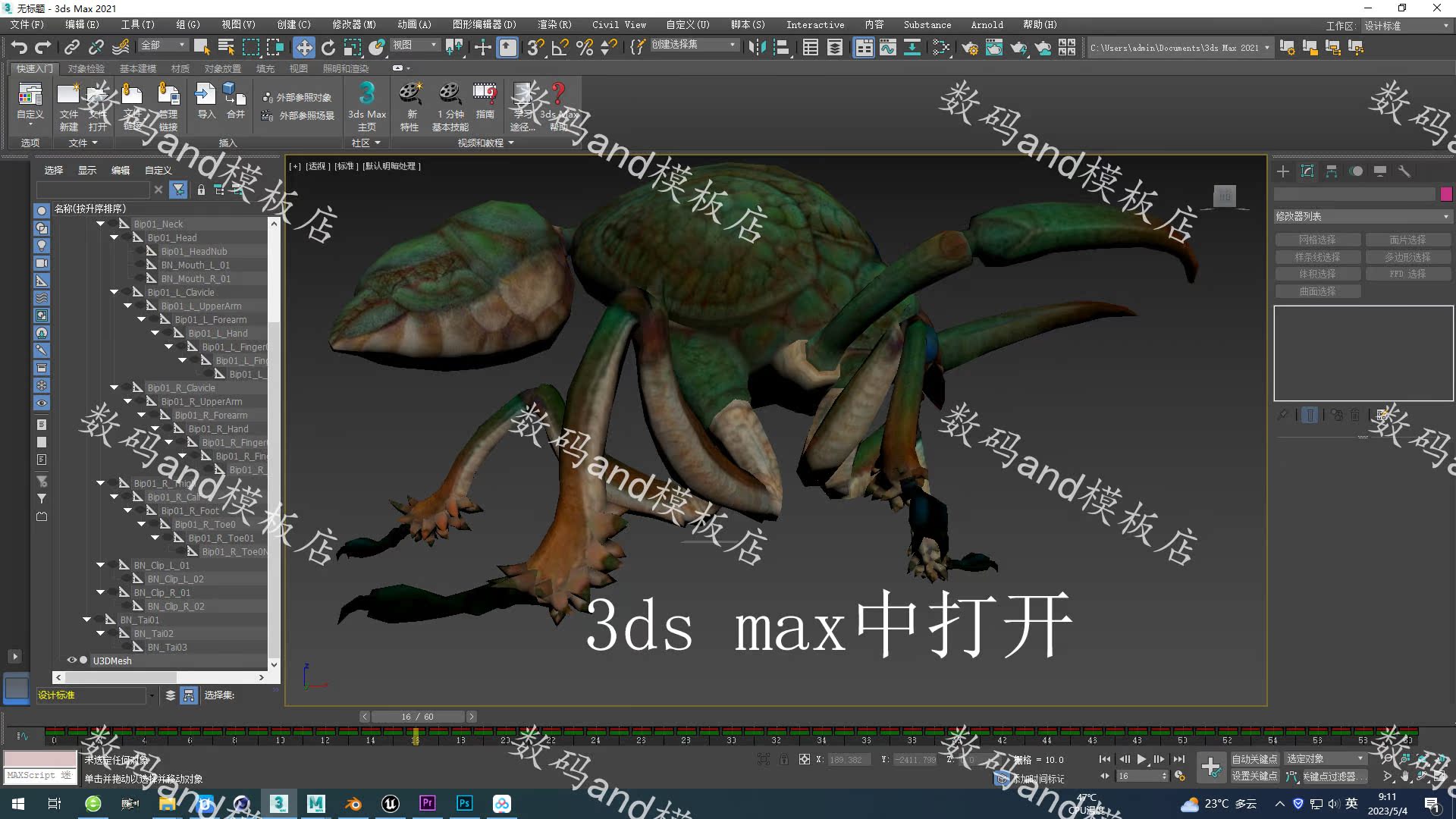
Task: Switch to the Modify panel icon
Action: (1307, 171)
